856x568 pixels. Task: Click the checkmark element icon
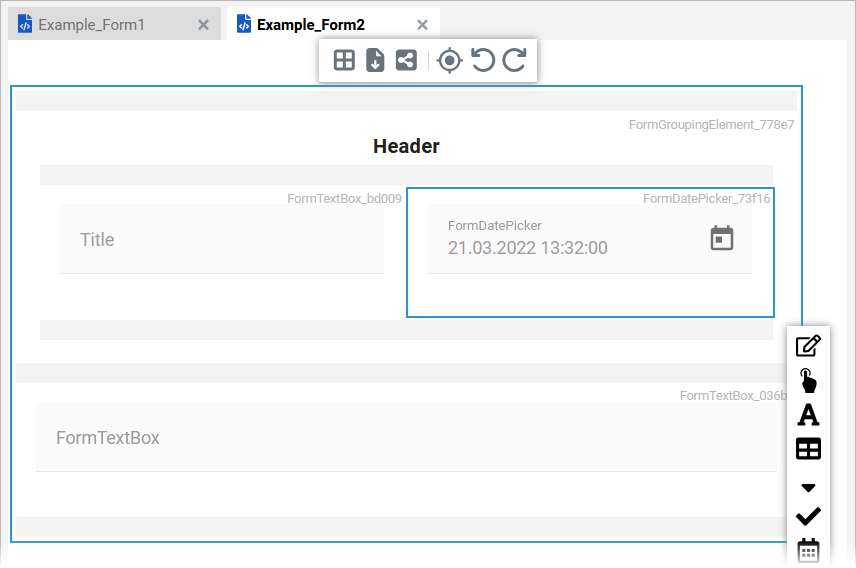click(808, 516)
